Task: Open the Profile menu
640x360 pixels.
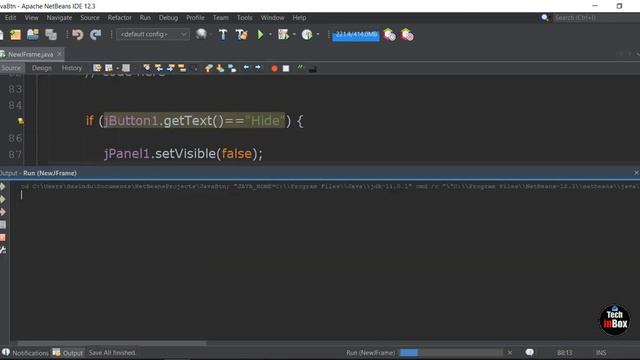Action: (195, 18)
